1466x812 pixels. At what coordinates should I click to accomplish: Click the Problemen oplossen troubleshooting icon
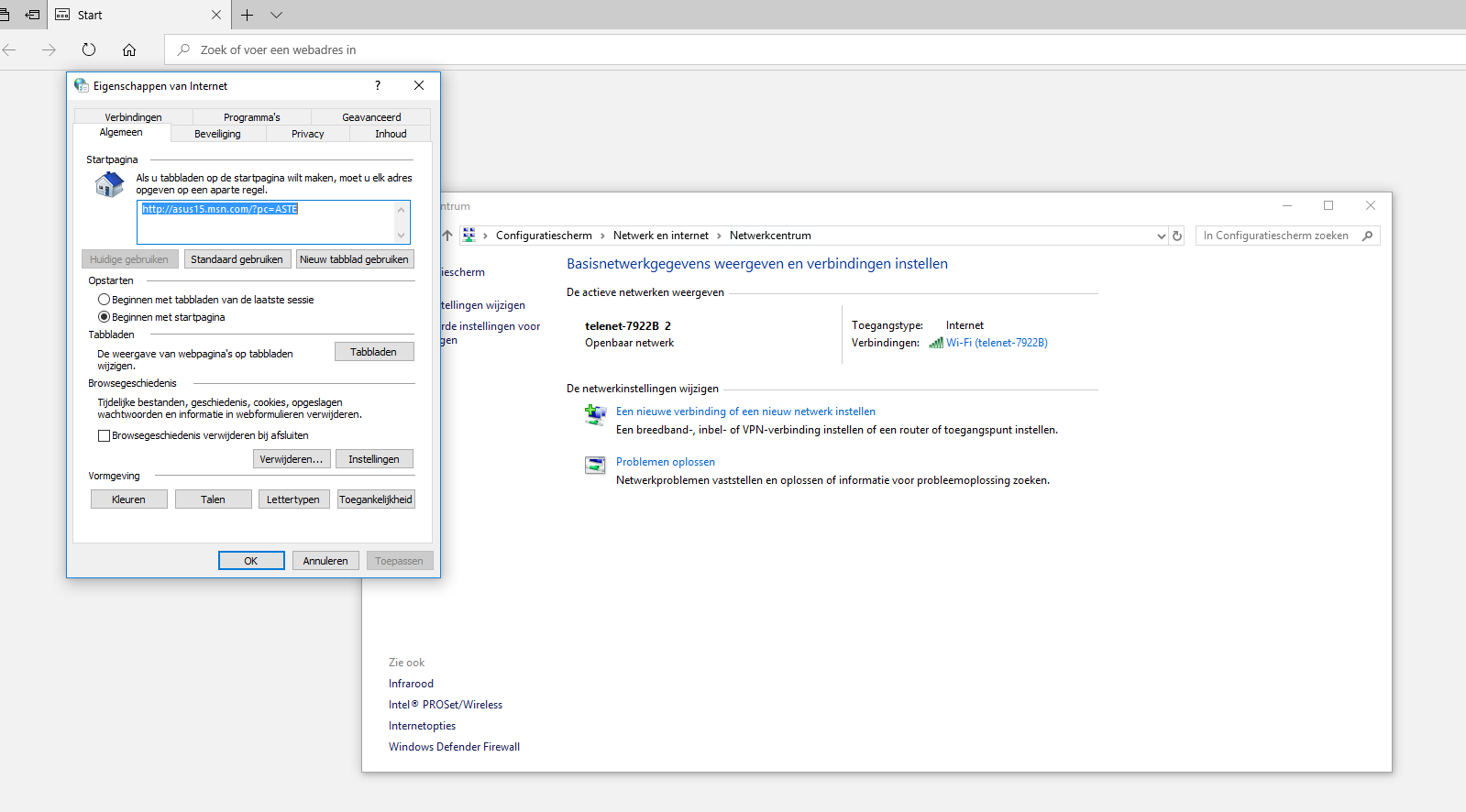595,466
